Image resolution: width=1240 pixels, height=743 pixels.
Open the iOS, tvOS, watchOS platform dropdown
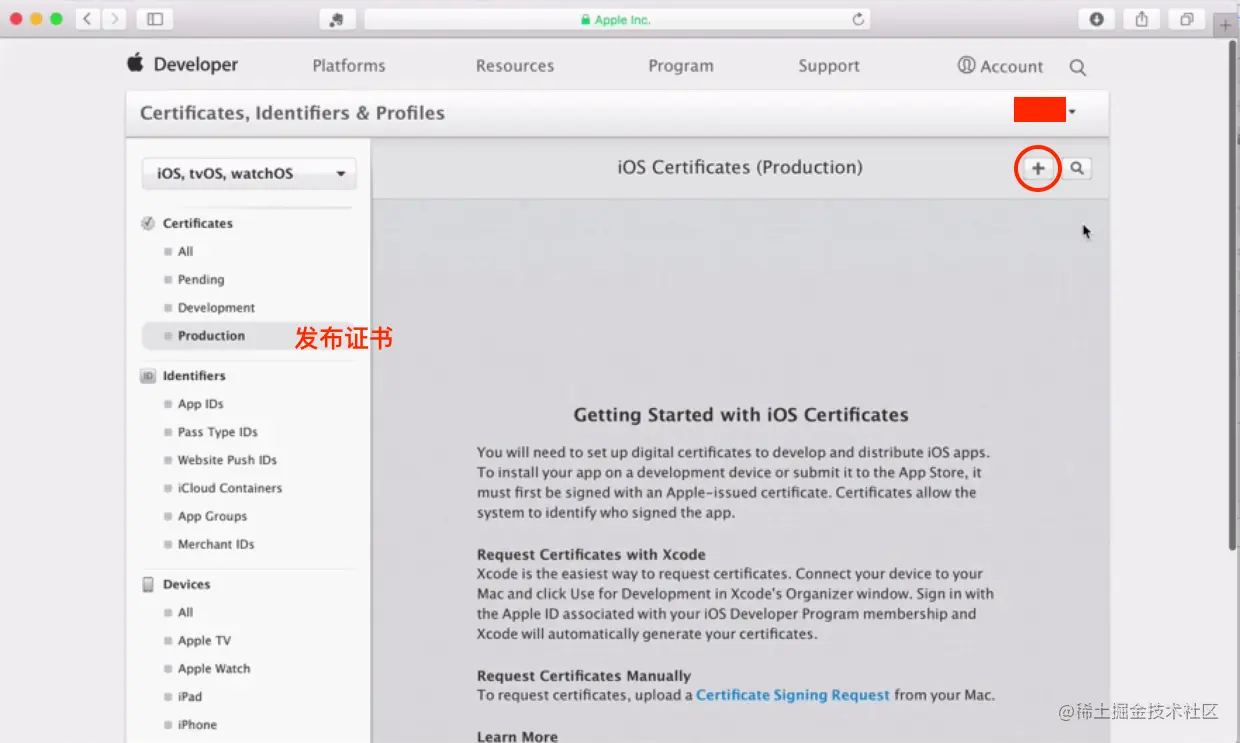point(249,173)
